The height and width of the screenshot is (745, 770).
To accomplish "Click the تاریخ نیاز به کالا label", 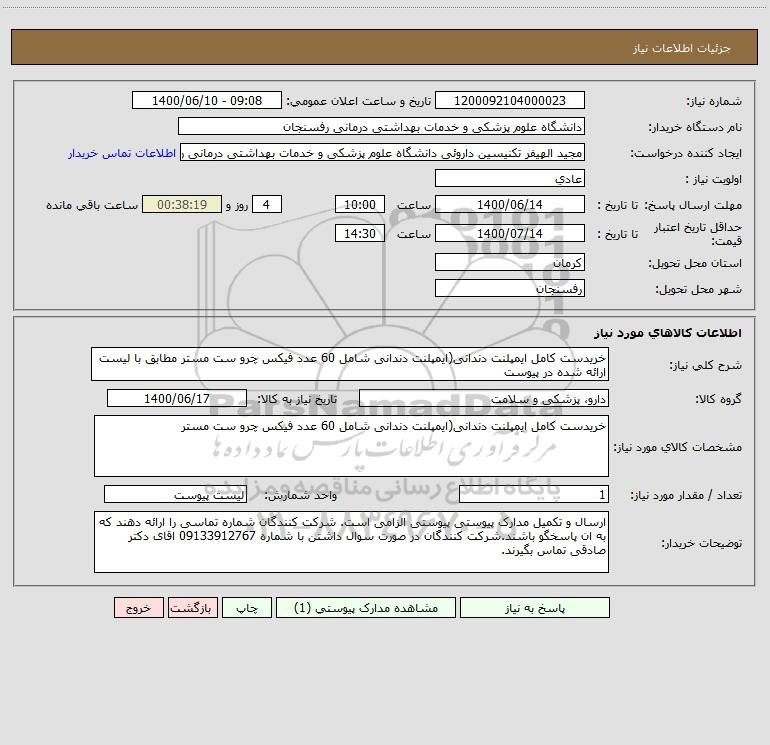I will pos(297,399).
